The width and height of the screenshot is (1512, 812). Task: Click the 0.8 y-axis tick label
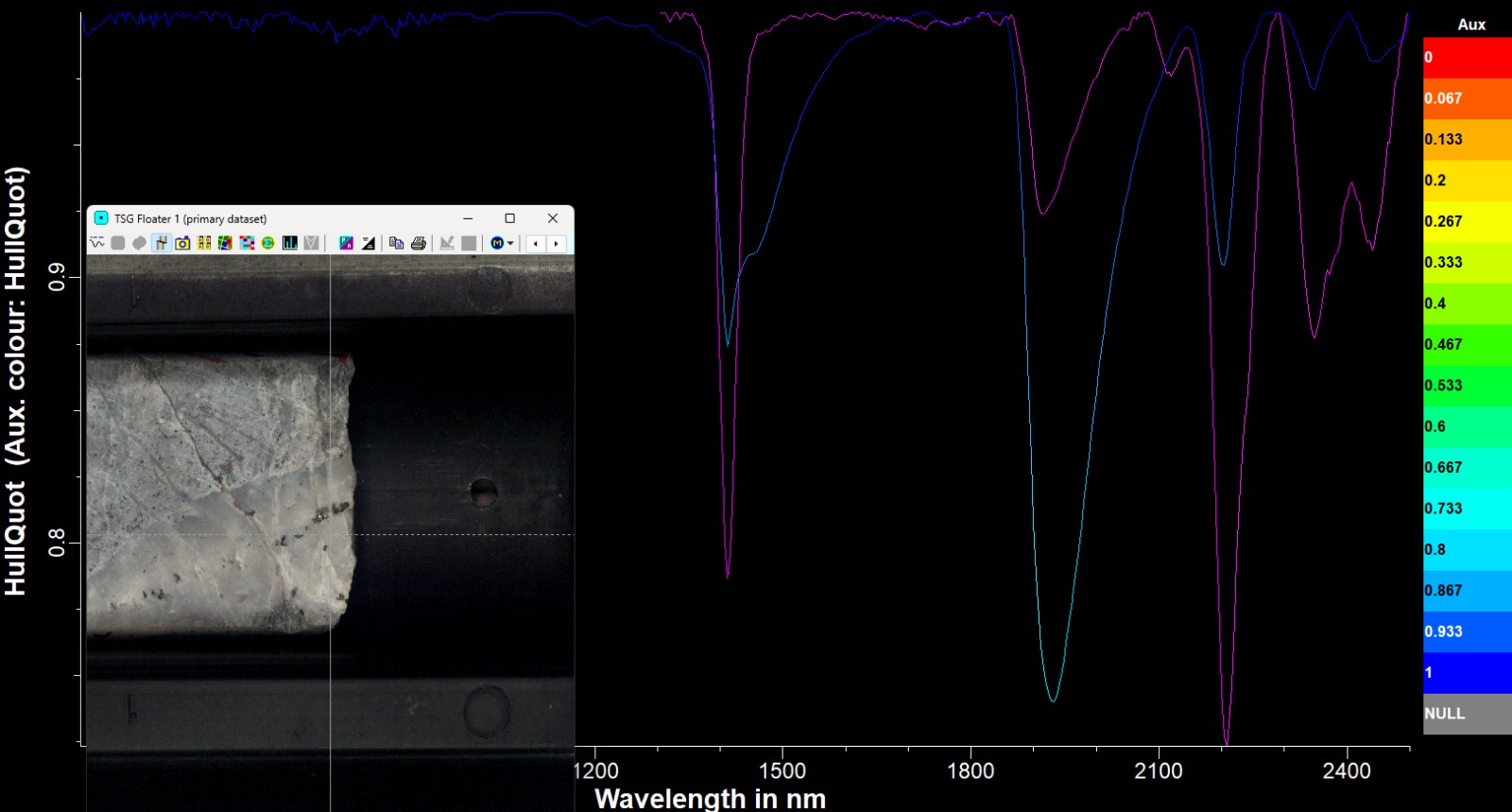57,542
